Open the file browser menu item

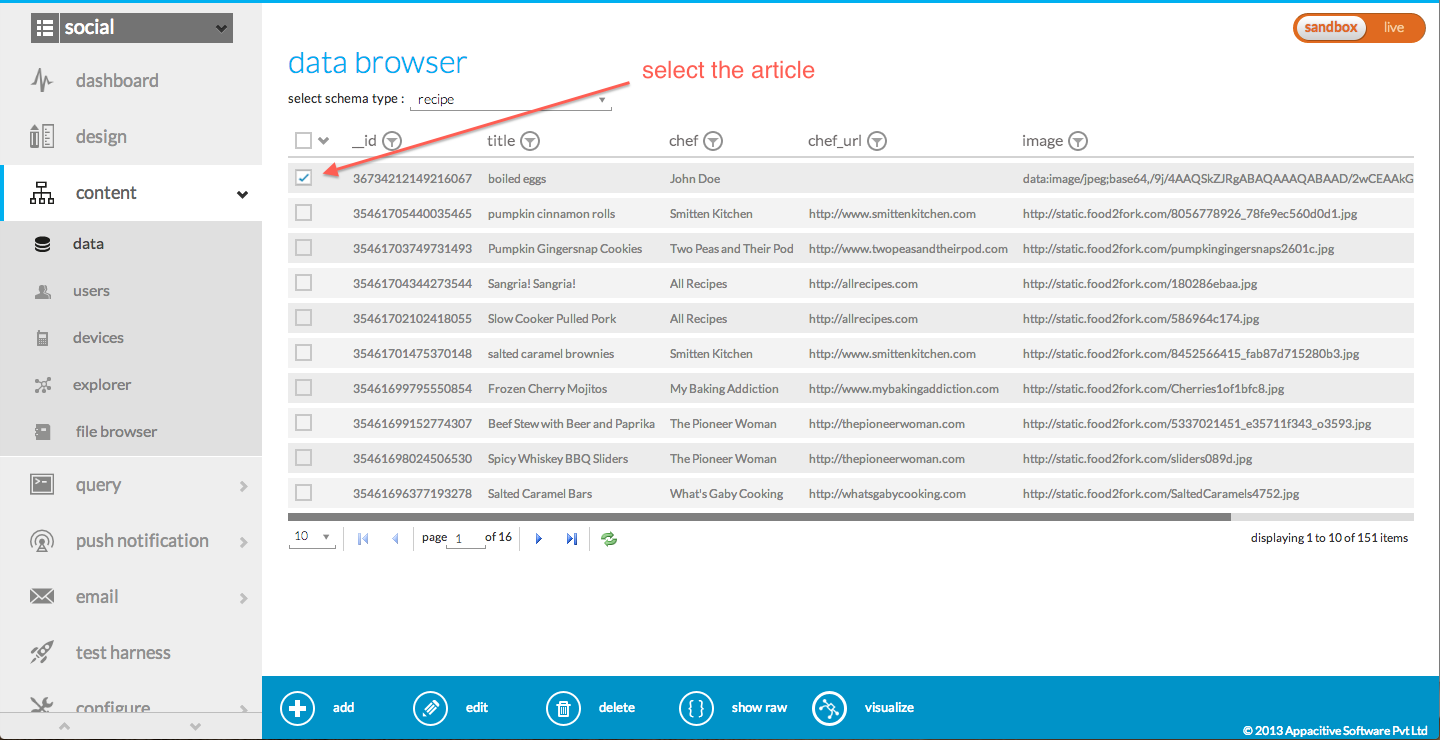pos(116,432)
